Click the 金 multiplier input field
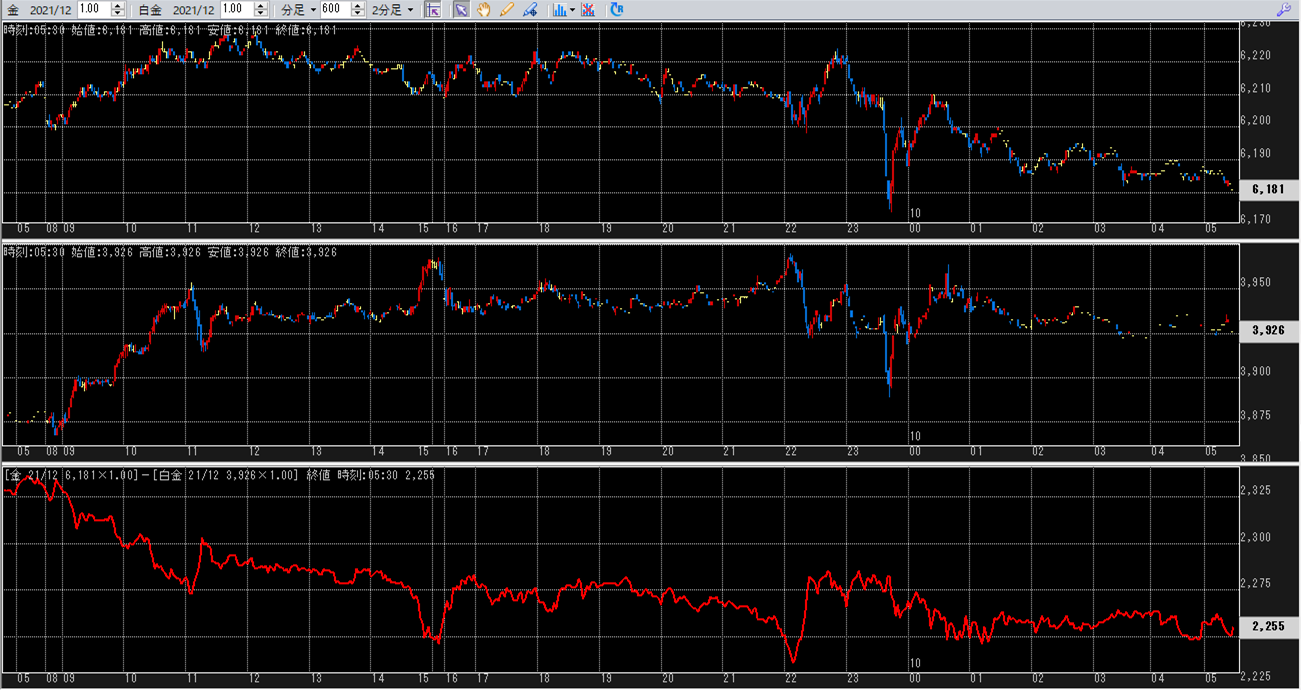Image resolution: width=1301 pixels, height=690 pixels. point(93,10)
